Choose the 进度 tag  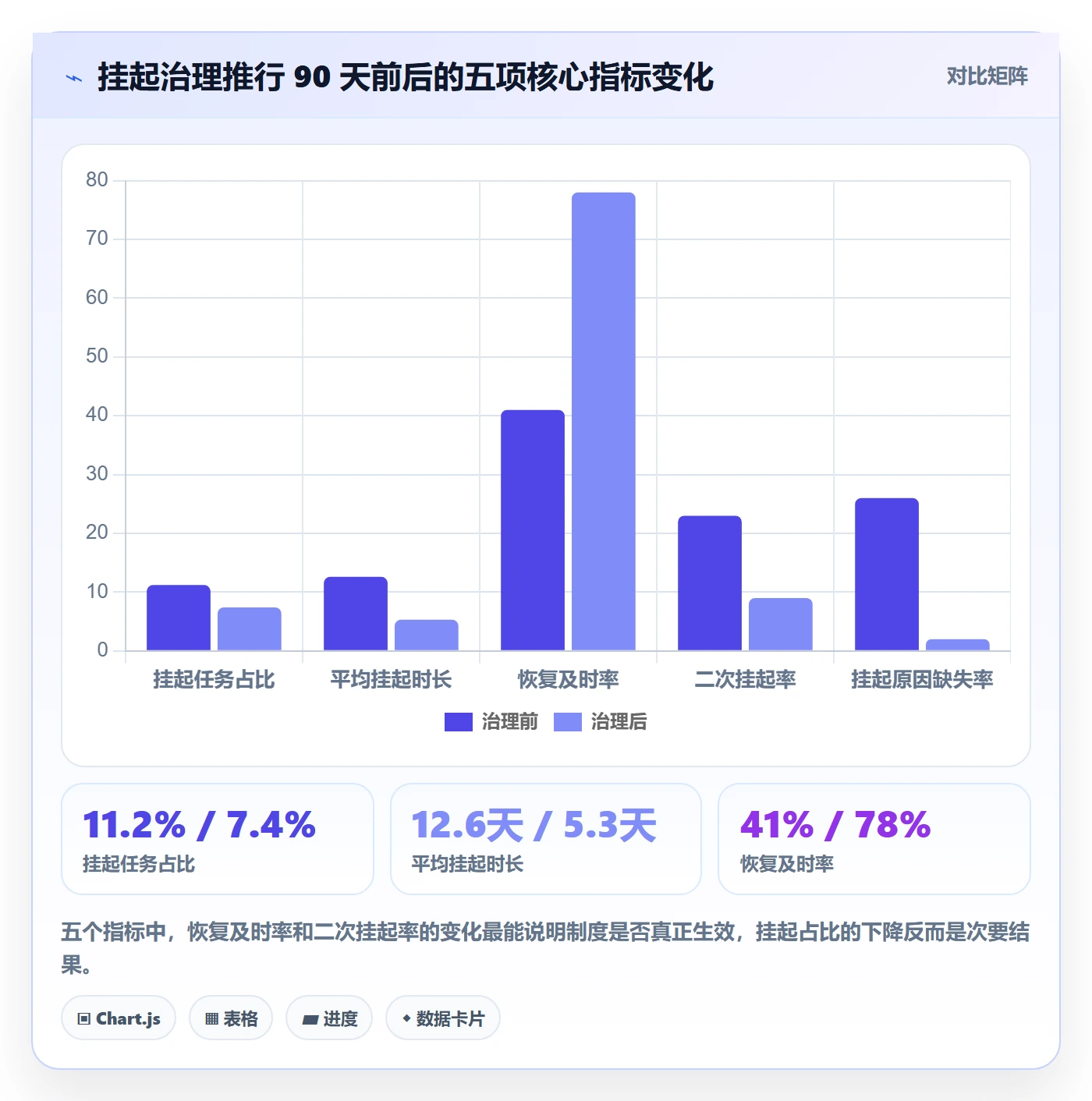coord(329,1018)
